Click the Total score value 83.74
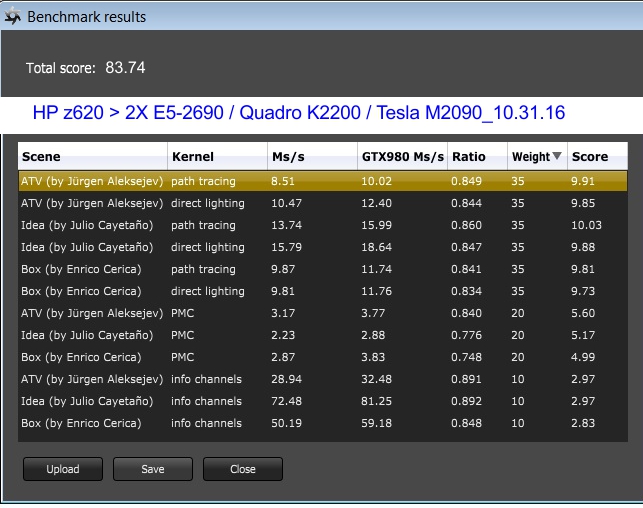This screenshot has height=508, width=643. tap(125, 68)
